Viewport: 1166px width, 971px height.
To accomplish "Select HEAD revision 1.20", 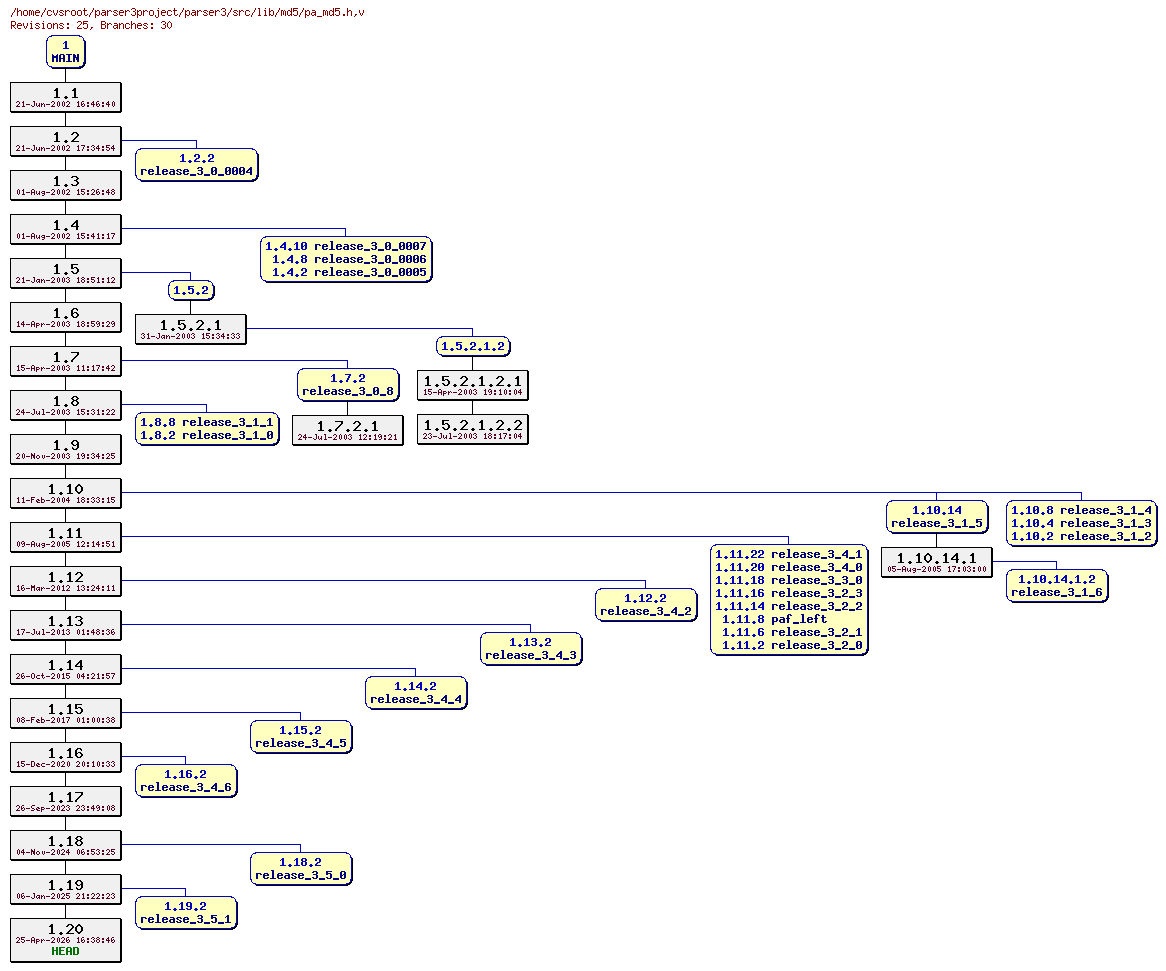I will [x=65, y=939].
